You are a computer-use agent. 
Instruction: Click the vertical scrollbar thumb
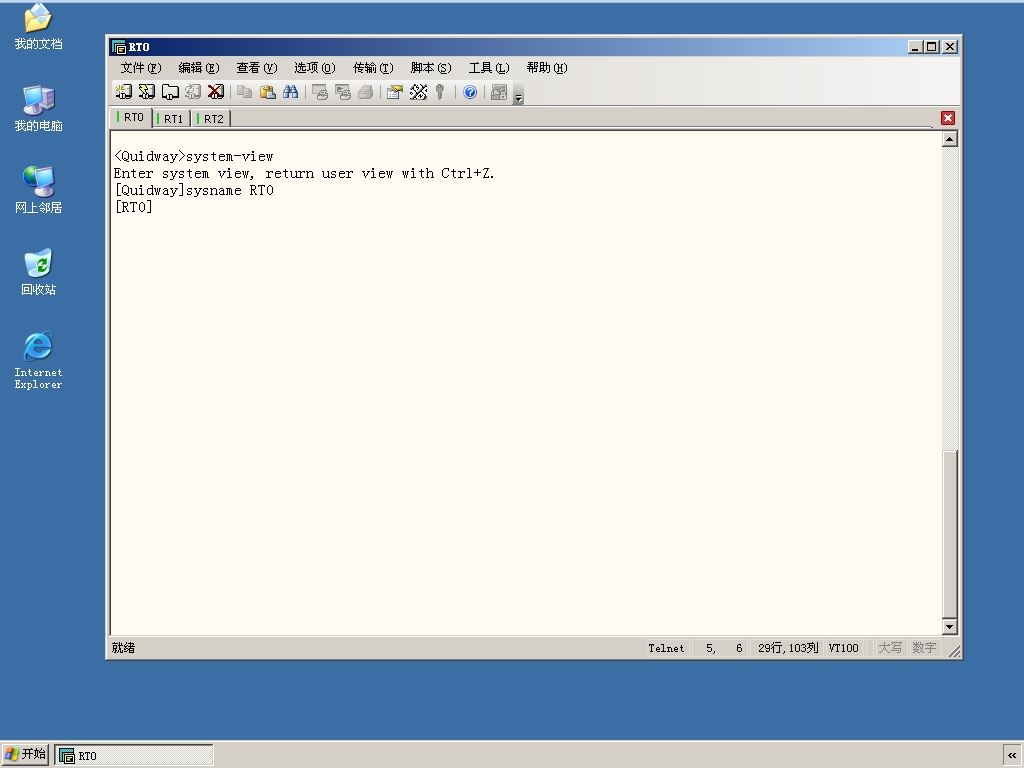(x=950, y=534)
